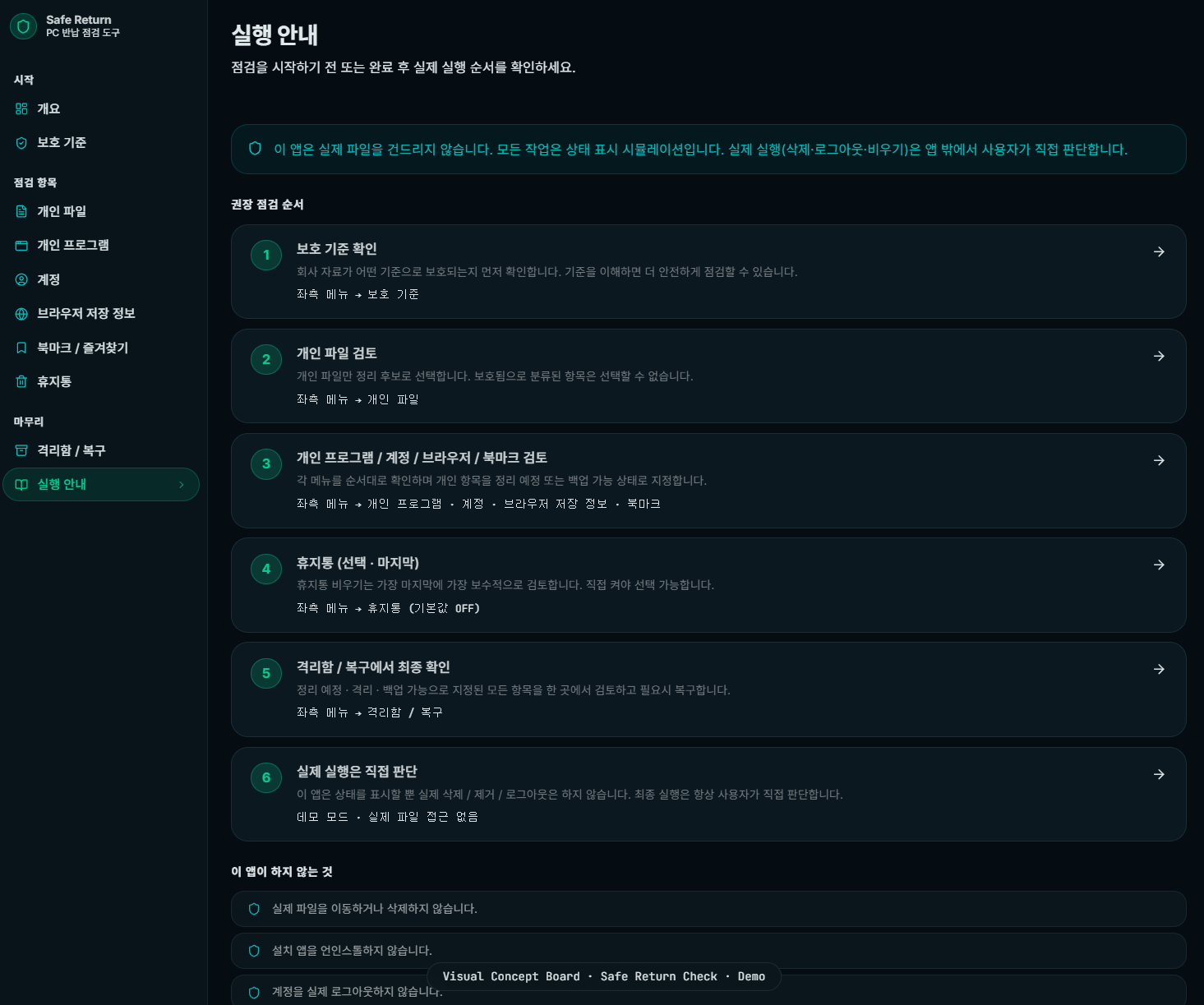Click the 개인 프로그램 window icon
This screenshot has height=1005, width=1204.
click(21, 246)
